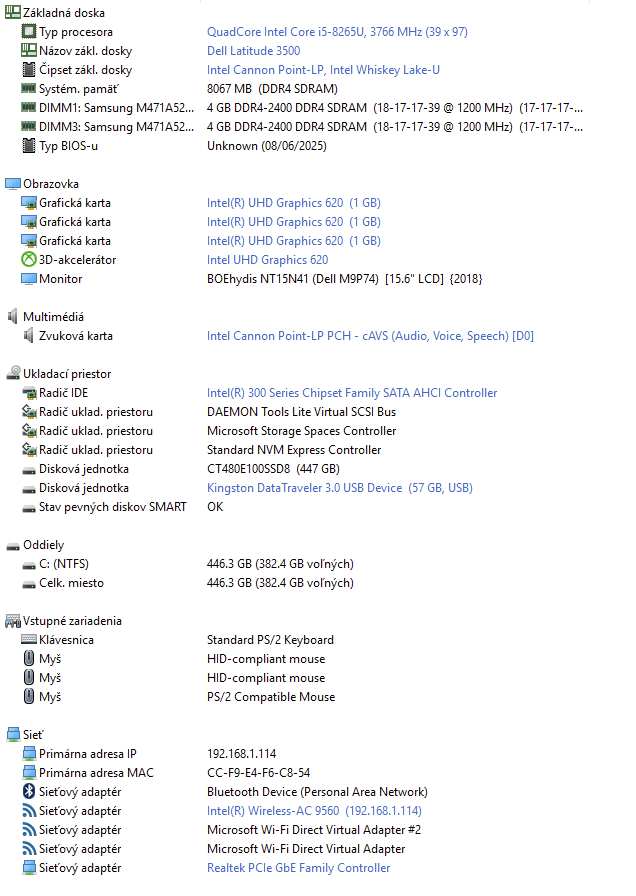The image size is (636, 896).
Task: Click the BOEhydis NT15N41 monitor value
Action: 345,279
